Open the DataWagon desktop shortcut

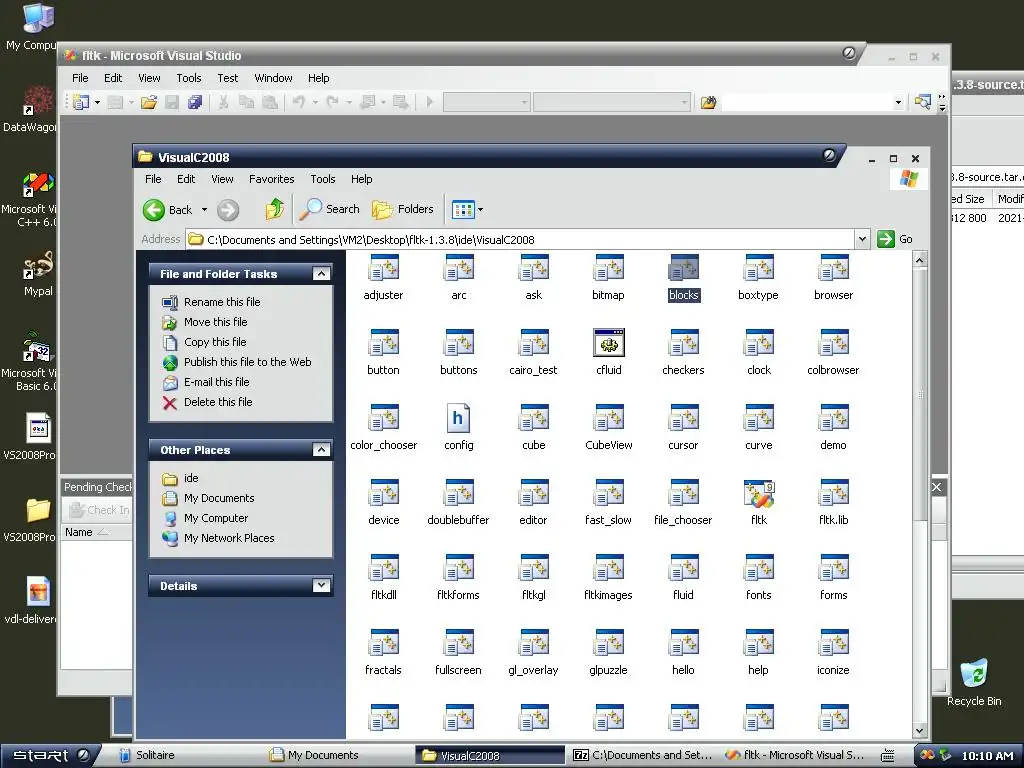[x=31, y=108]
